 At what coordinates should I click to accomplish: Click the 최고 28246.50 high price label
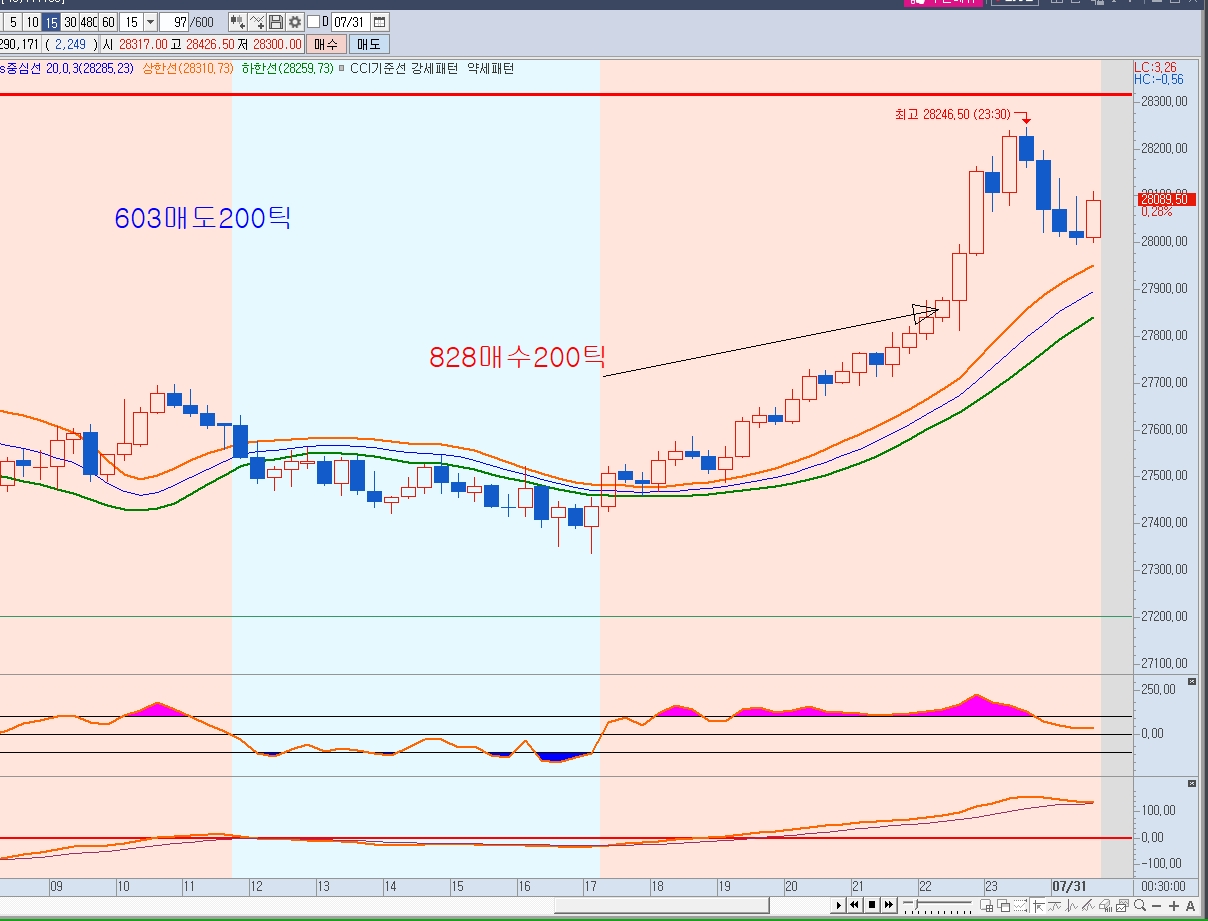(x=952, y=114)
